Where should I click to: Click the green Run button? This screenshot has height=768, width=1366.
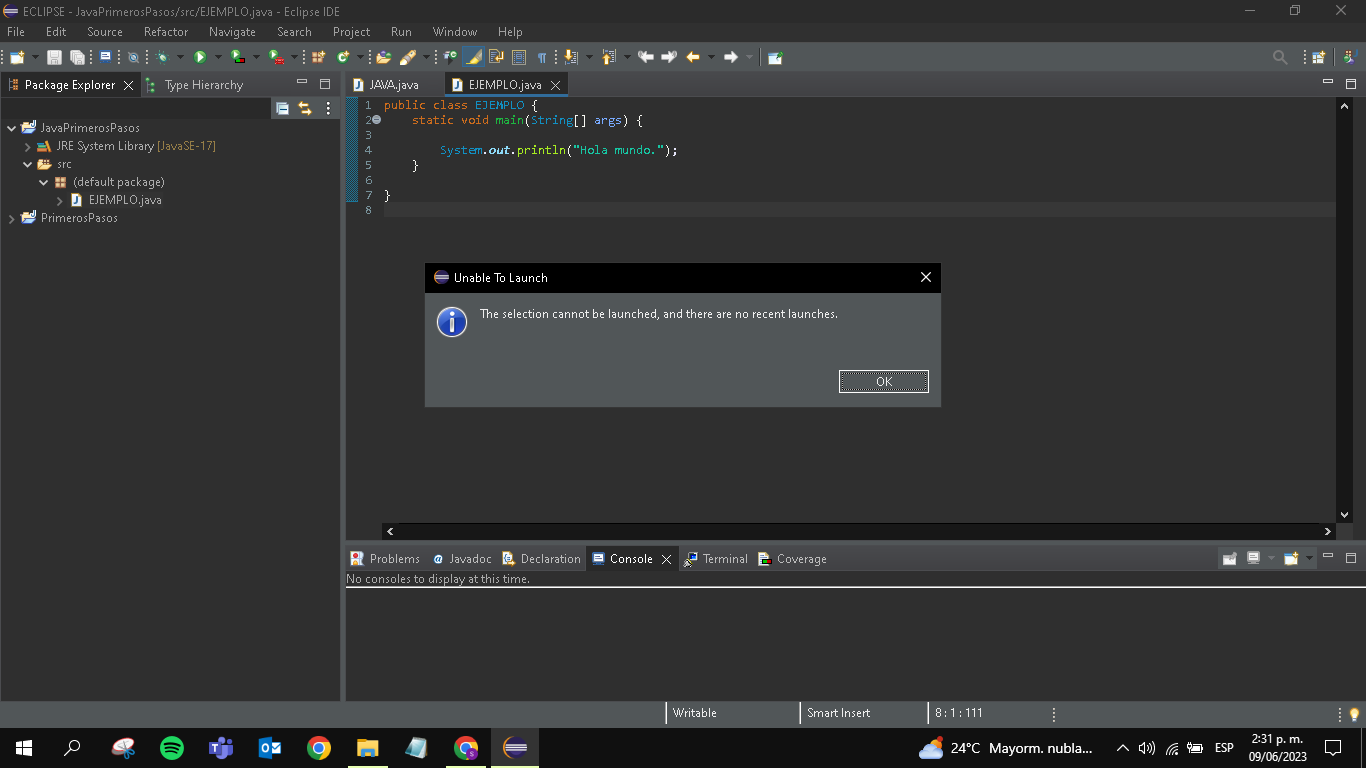[x=200, y=57]
